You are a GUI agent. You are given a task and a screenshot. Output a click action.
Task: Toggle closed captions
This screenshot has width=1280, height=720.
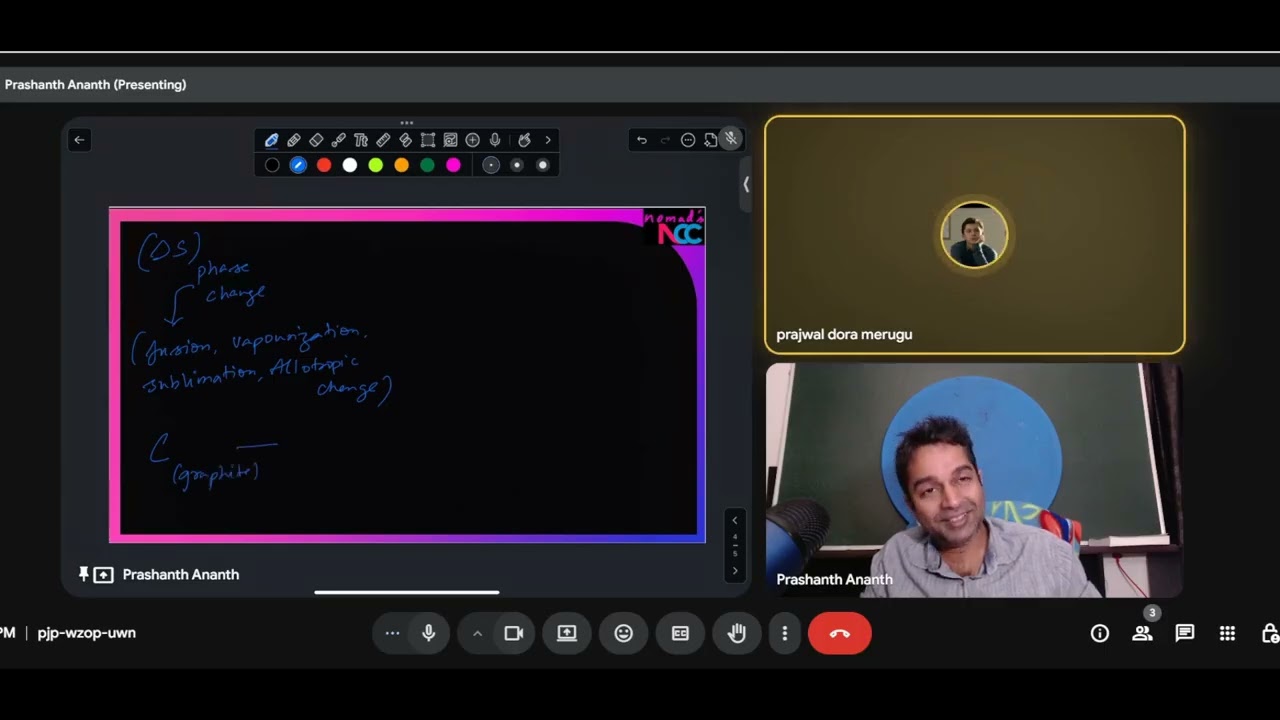tap(680, 633)
